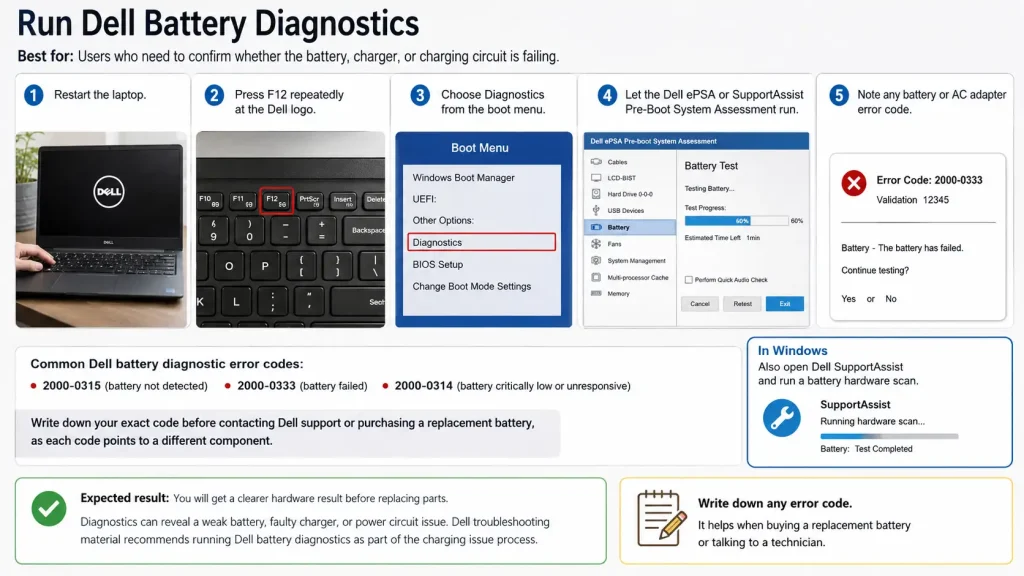Click the Hard Drive 0-0-0 icon
The height and width of the screenshot is (576, 1024).
[x=596, y=194]
